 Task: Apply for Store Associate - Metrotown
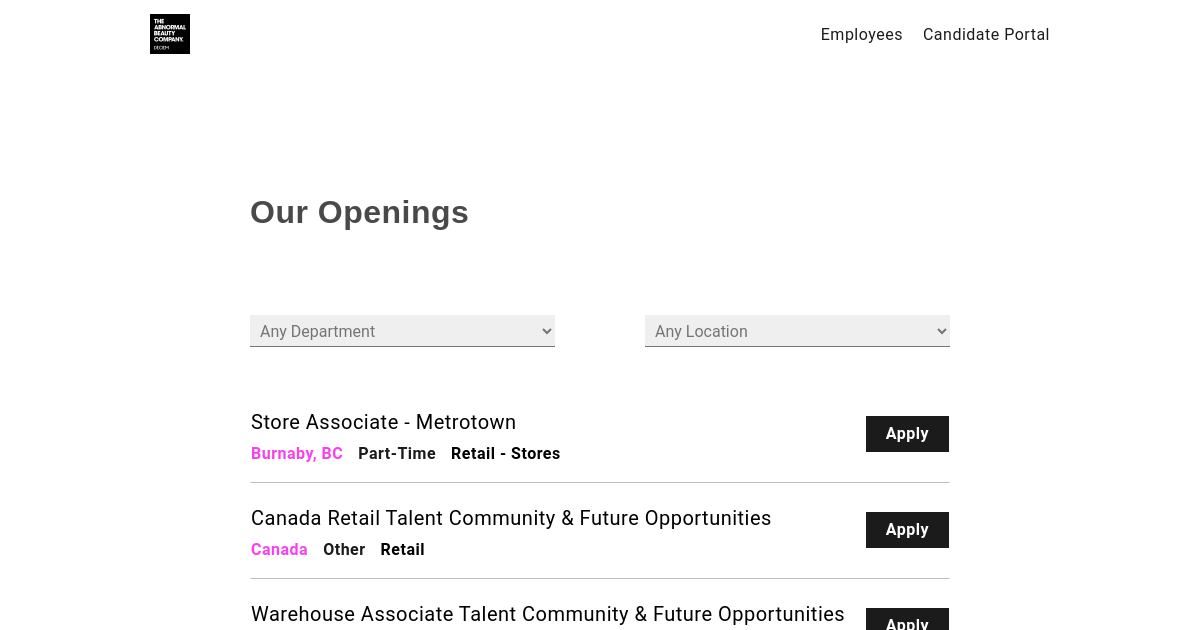pyautogui.click(x=907, y=434)
